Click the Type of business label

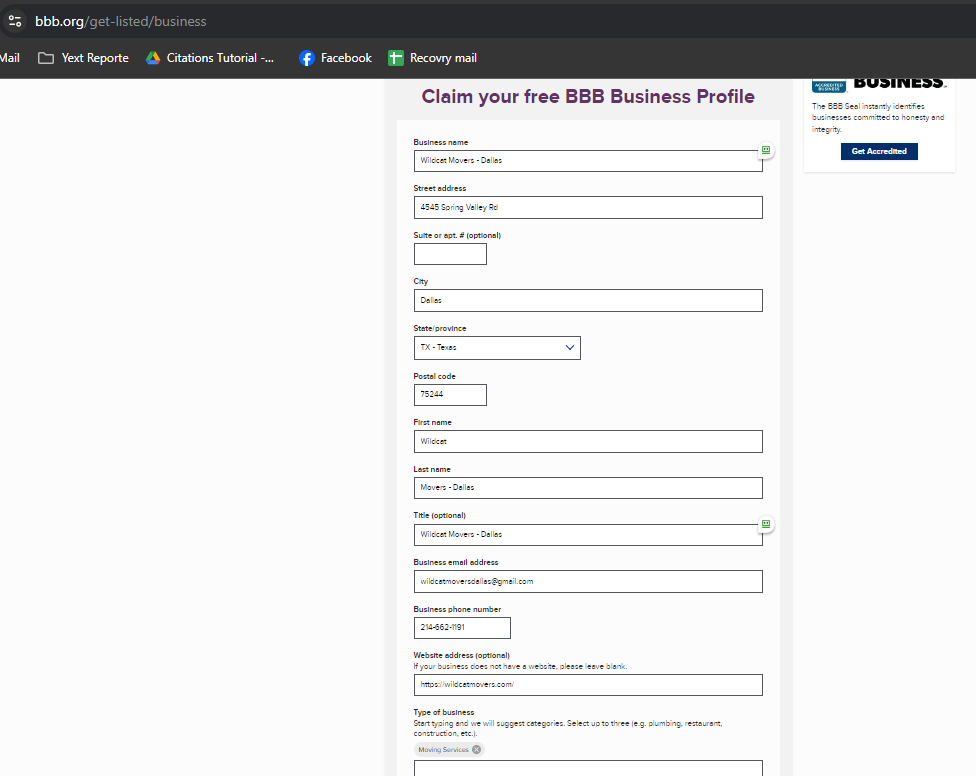(444, 712)
